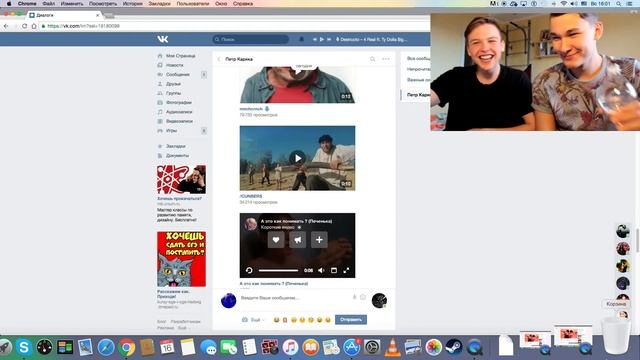Open App Store from the Dock
Screen dimensions: 640x360
[352, 347]
